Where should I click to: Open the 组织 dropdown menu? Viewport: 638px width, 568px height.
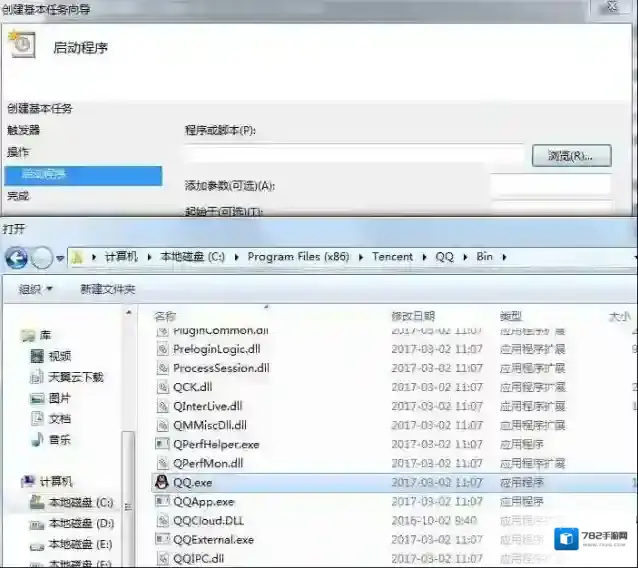[x=36, y=289]
